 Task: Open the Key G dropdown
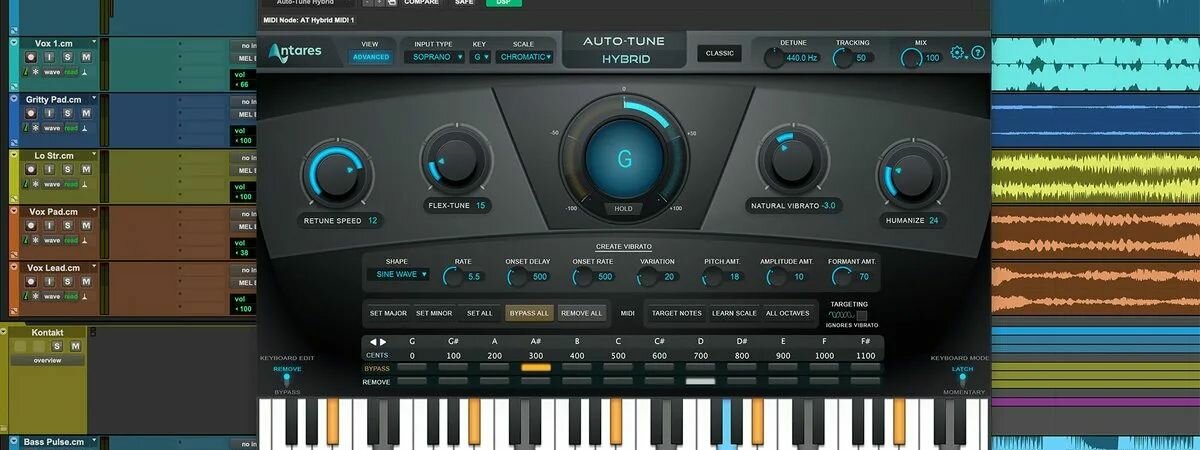coord(482,57)
